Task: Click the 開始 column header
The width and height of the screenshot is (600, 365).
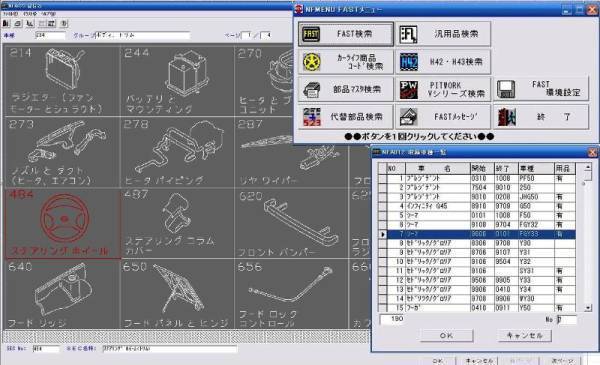Action: pos(482,168)
